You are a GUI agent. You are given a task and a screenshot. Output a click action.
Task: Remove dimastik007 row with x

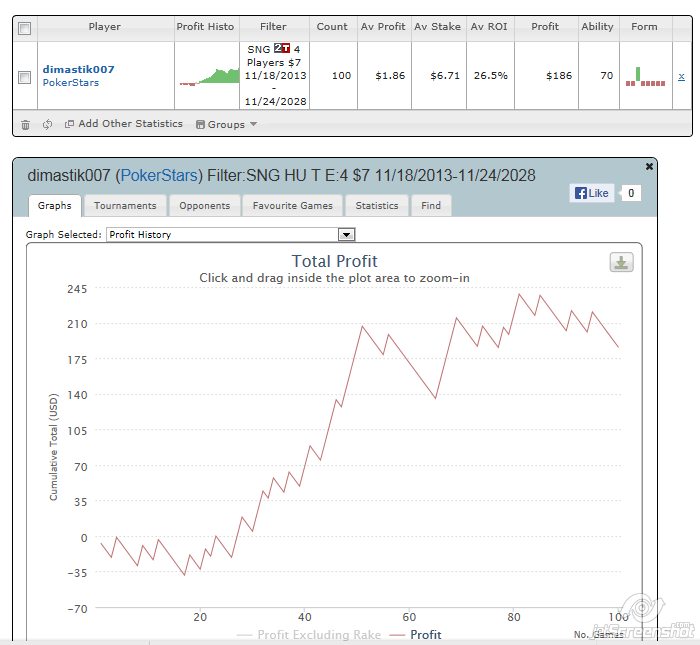pyautogui.click(x=681, y=76)
